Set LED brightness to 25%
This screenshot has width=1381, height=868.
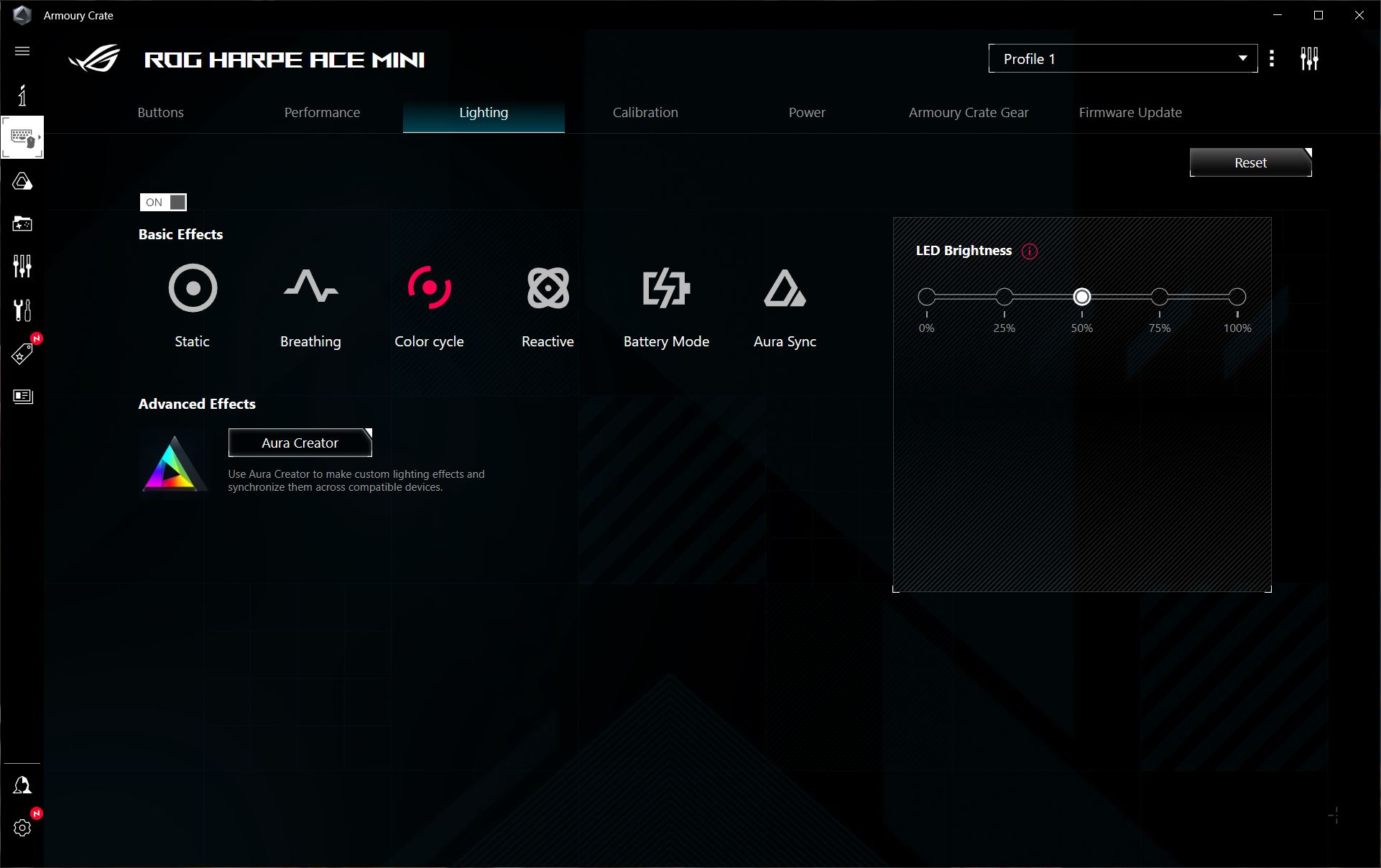(1004, 297)
